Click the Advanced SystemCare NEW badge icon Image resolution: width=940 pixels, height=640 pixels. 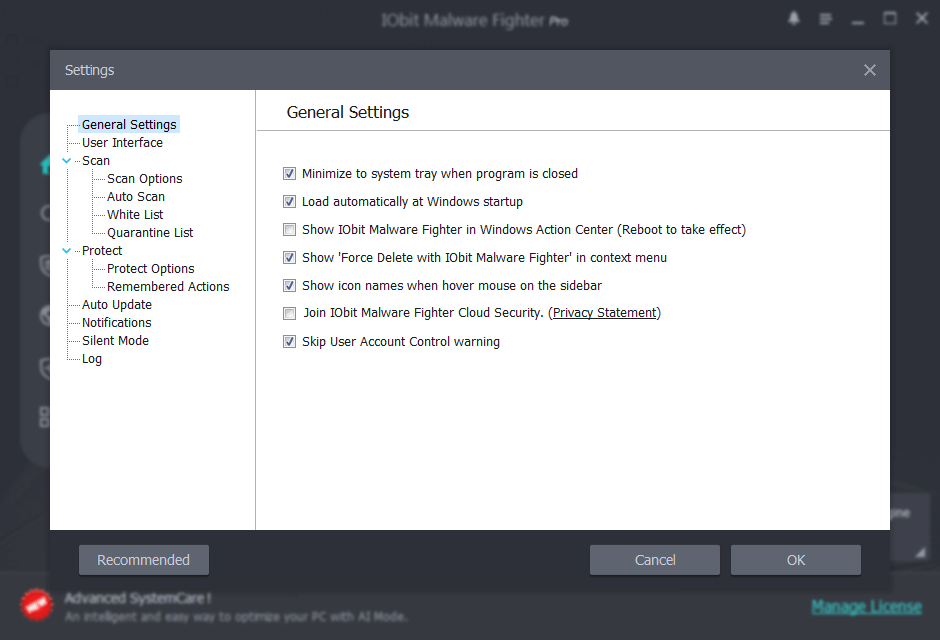tap(37, 605)
